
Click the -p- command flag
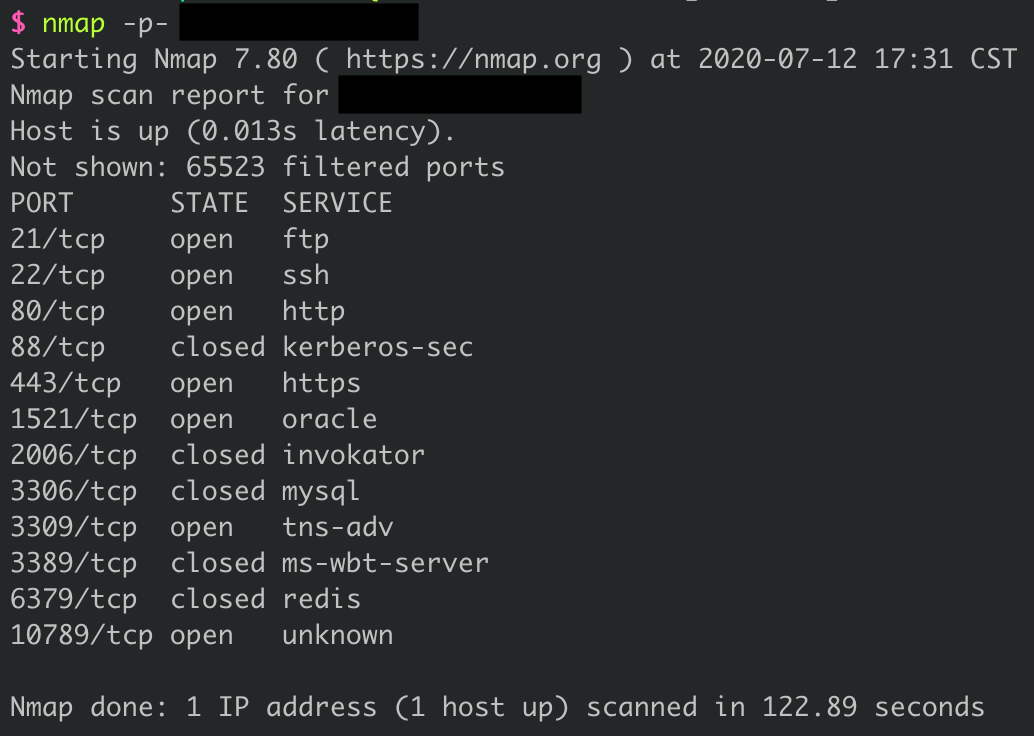[x=145, y=23]
